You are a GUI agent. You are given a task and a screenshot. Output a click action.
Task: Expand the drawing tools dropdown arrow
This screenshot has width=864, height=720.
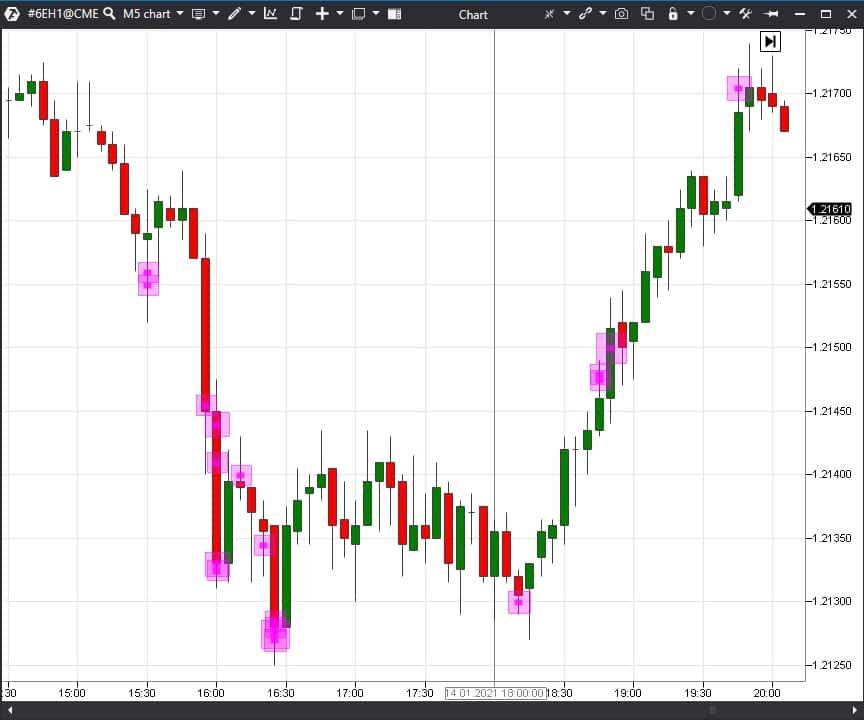(252, 14)
